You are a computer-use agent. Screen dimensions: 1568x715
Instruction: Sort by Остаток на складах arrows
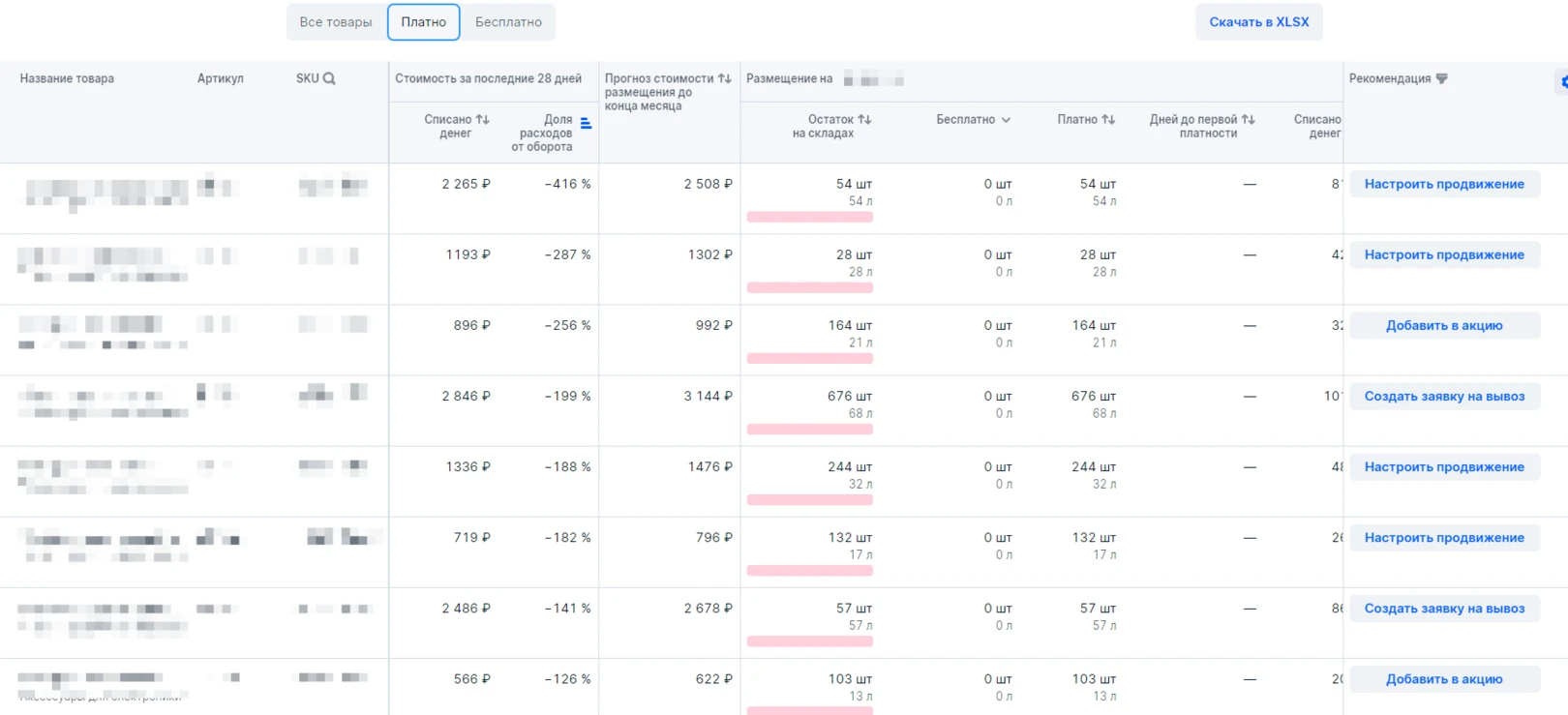point(864,119)
